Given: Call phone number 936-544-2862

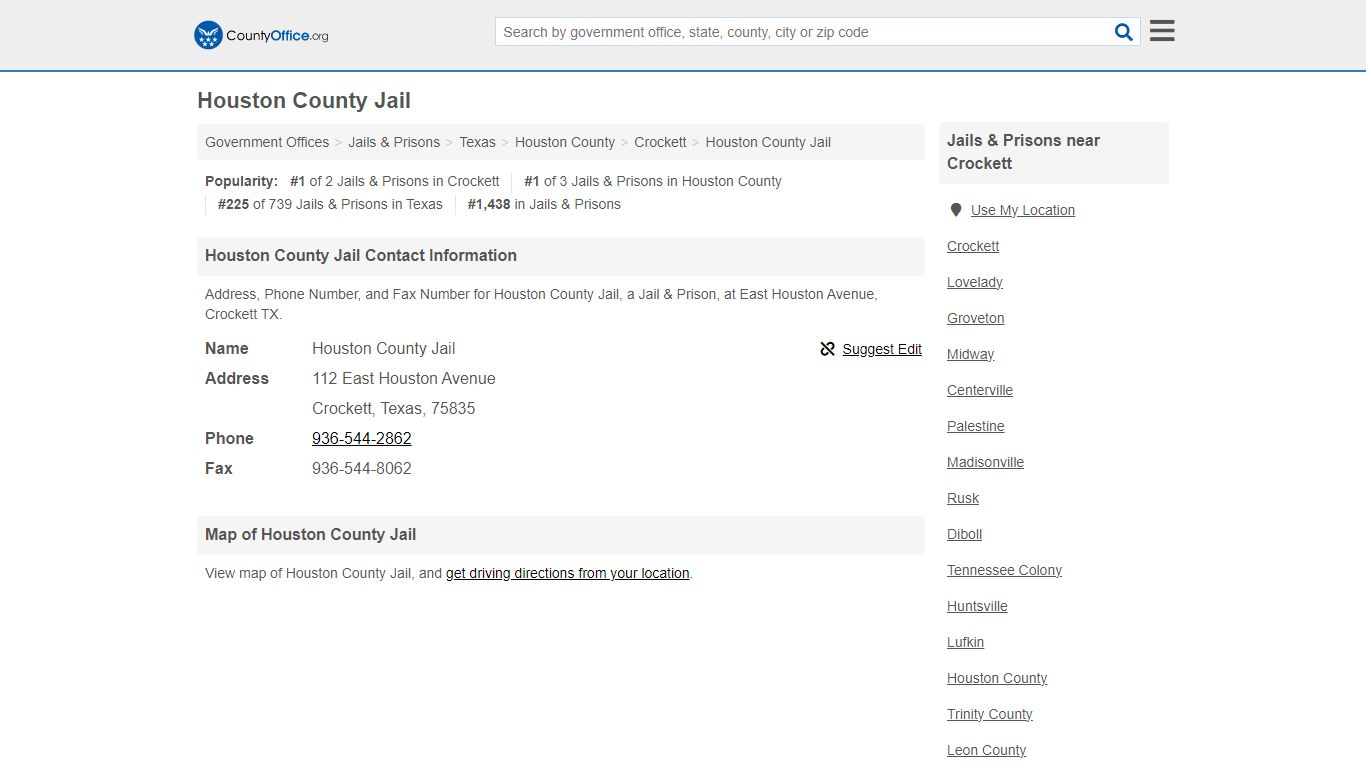Looking at the screenshot, I should pyautogui.click(x=362, y=438).
